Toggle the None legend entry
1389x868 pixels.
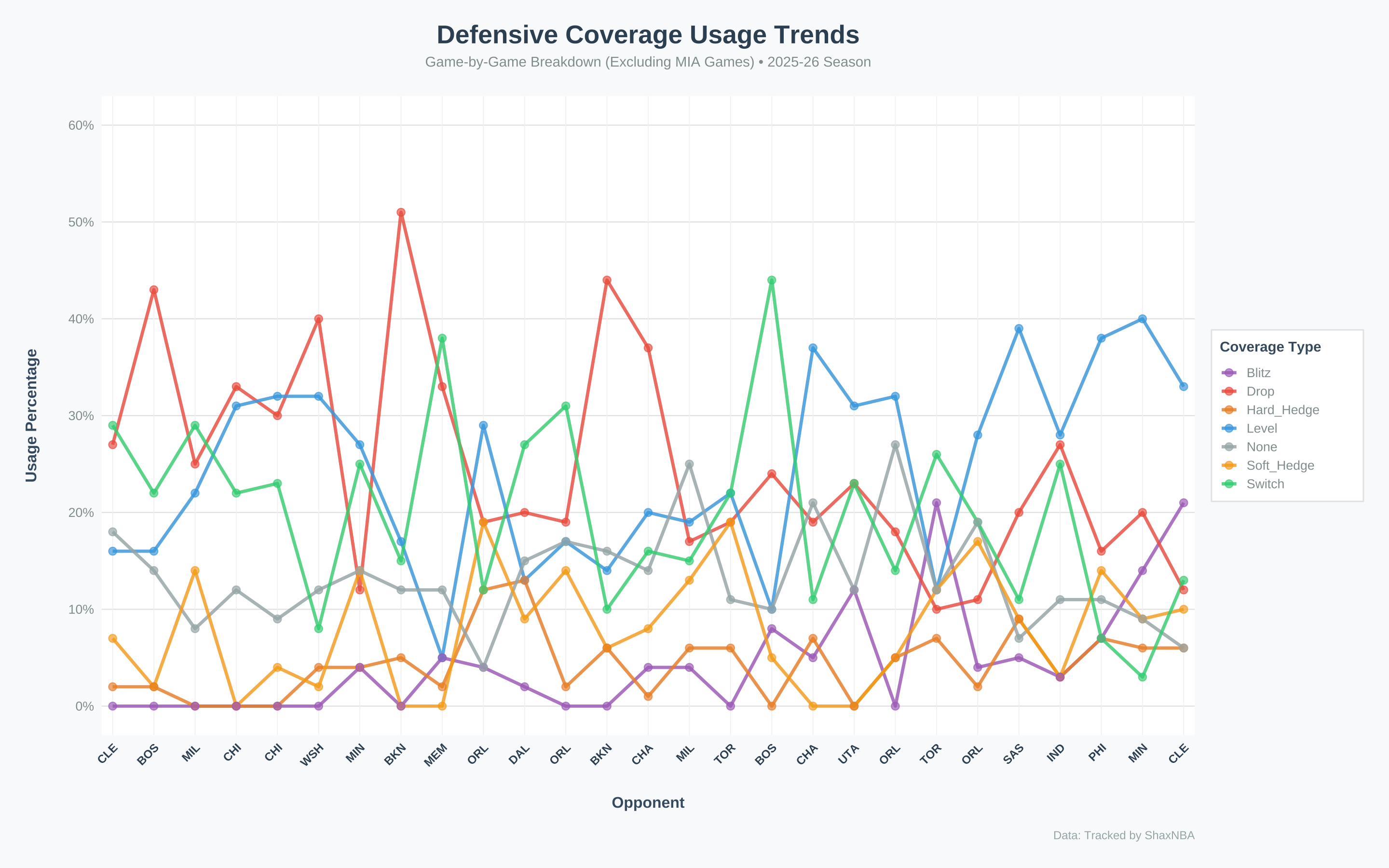(x=1261, y=447)
